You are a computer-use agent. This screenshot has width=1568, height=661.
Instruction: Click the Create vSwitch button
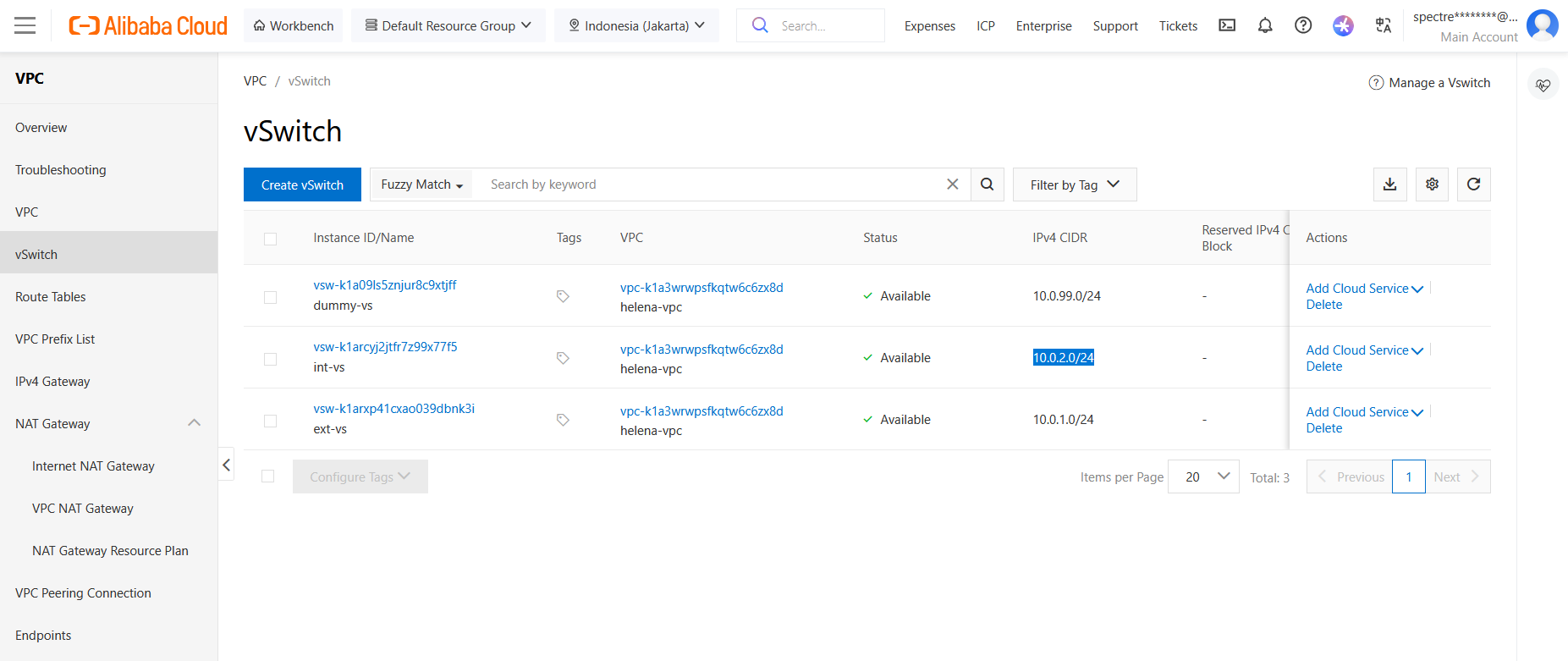302,185
